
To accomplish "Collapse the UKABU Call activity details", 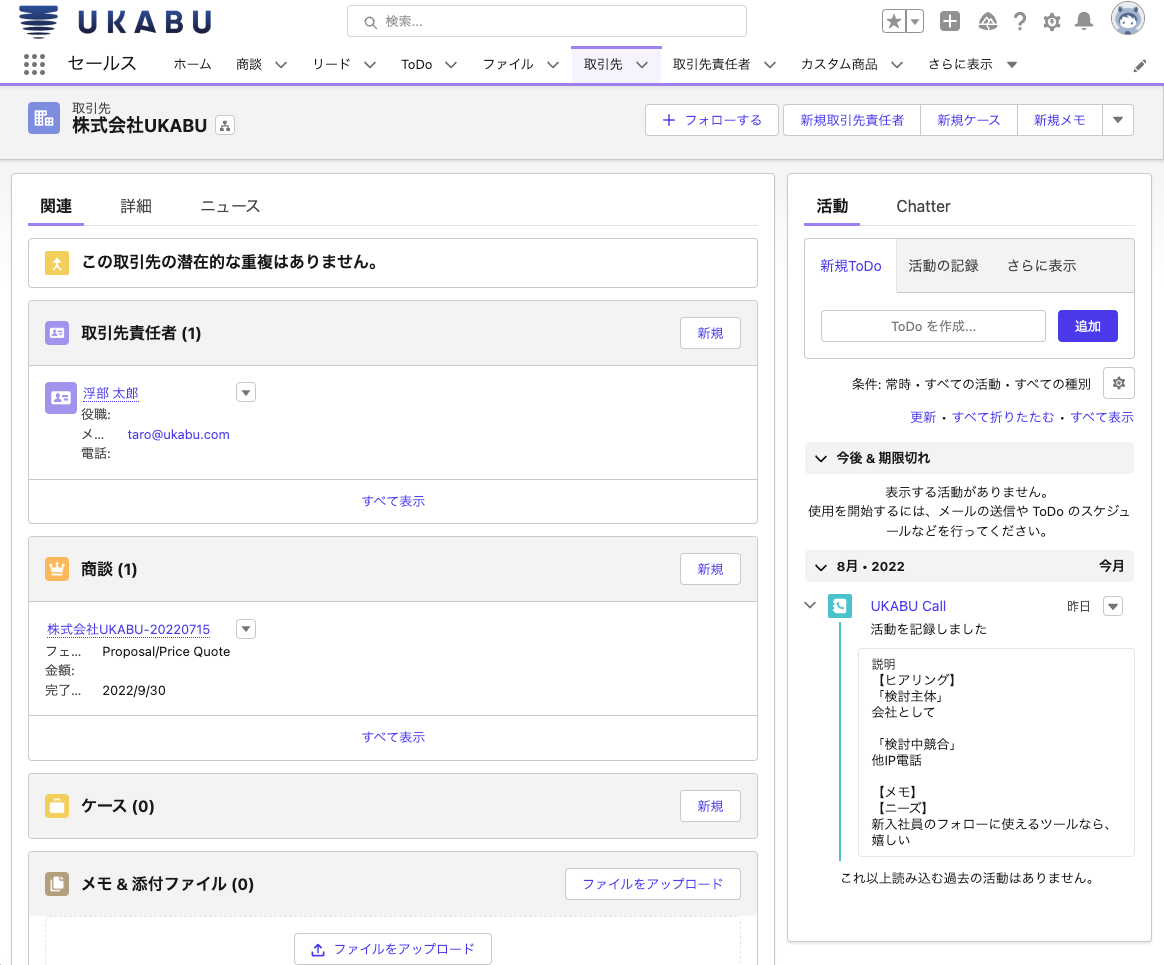I will (x=810, y=605).
